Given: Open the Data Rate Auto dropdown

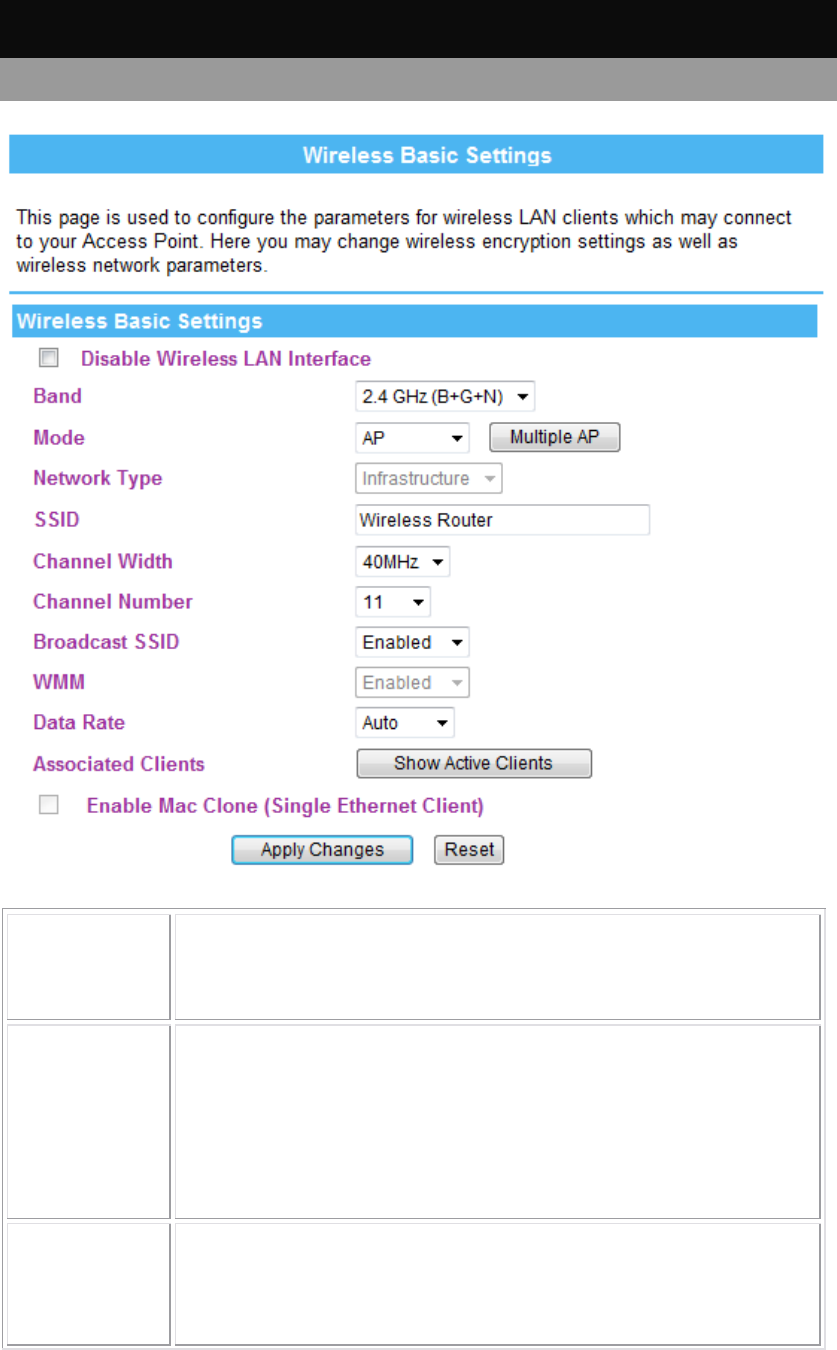Looking at the screenshot, I should [405, 723].
